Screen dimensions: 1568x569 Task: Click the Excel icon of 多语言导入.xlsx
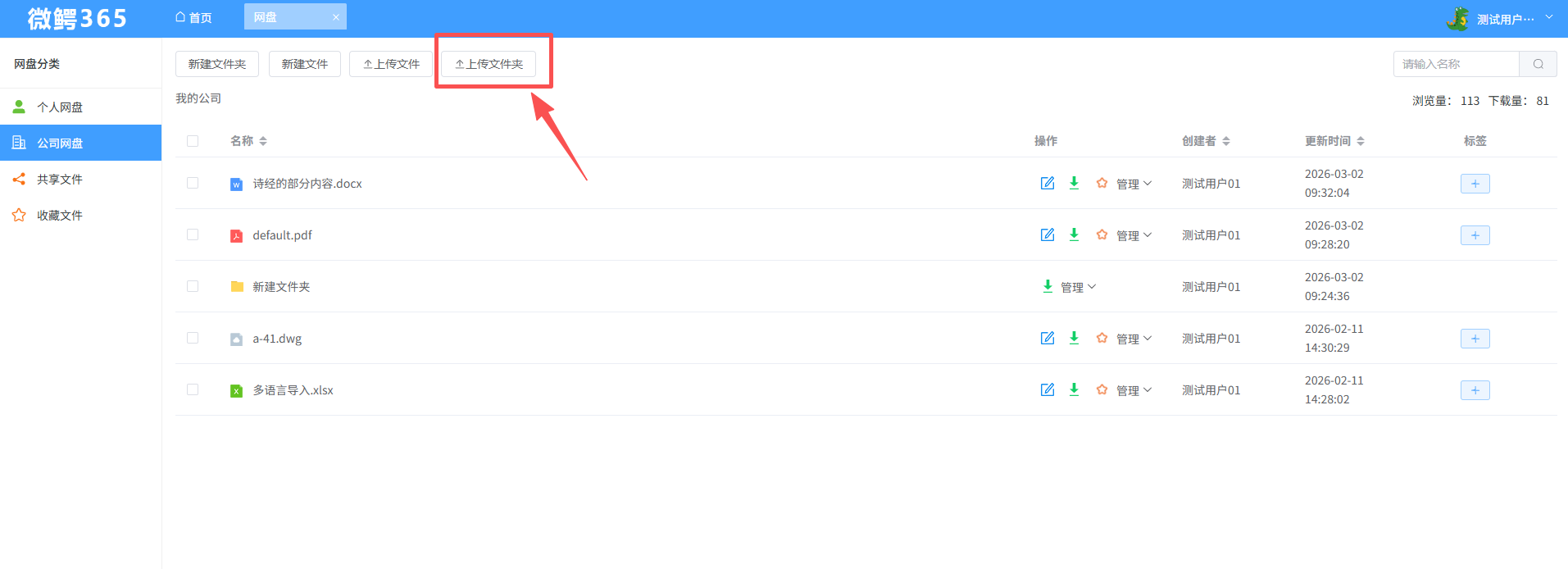[x=236, y=391]
